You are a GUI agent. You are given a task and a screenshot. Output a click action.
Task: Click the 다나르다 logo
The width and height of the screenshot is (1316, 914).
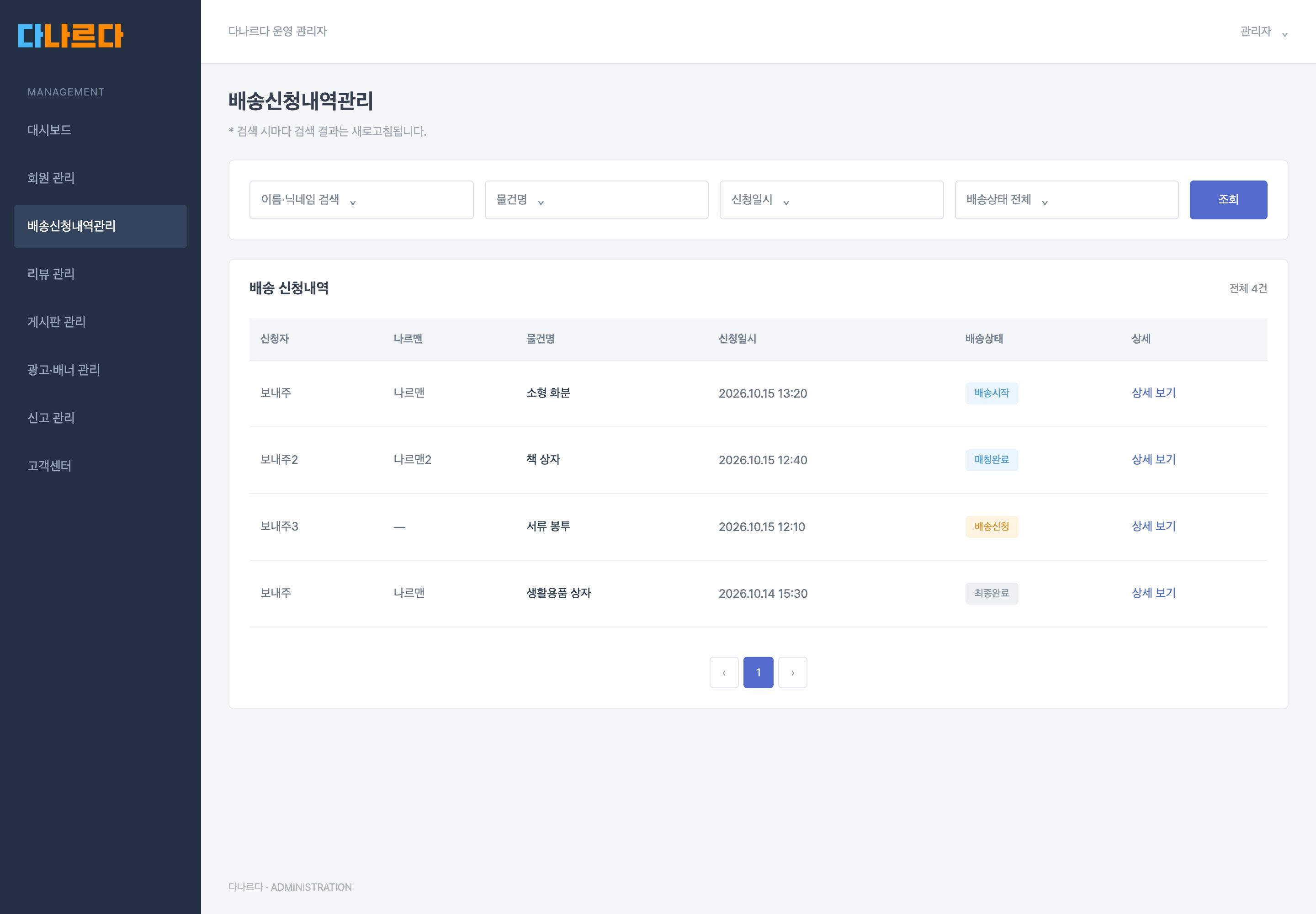tap(70, 36)
